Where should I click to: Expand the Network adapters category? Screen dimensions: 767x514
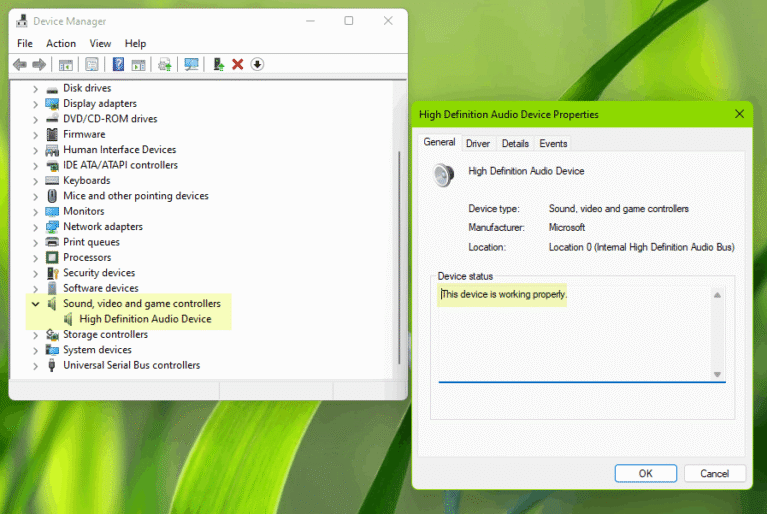pos(36,227)
